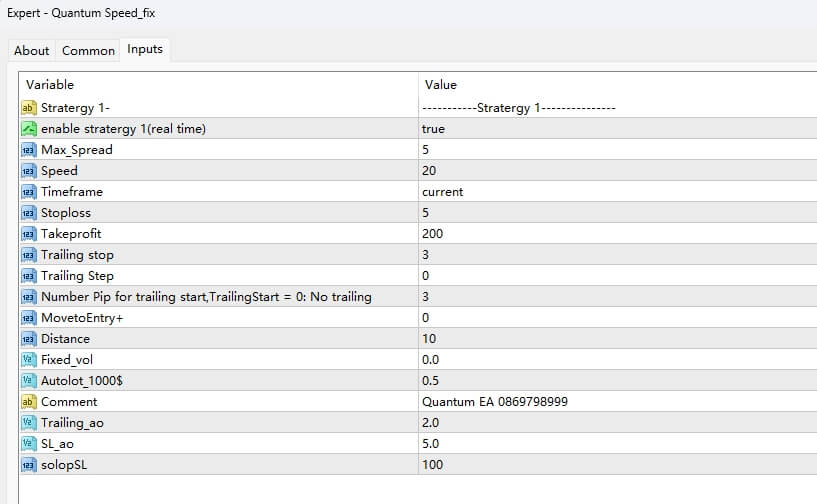
Task: Click the double-type icon next to Fixed_vol
Action: click(28, 360)
